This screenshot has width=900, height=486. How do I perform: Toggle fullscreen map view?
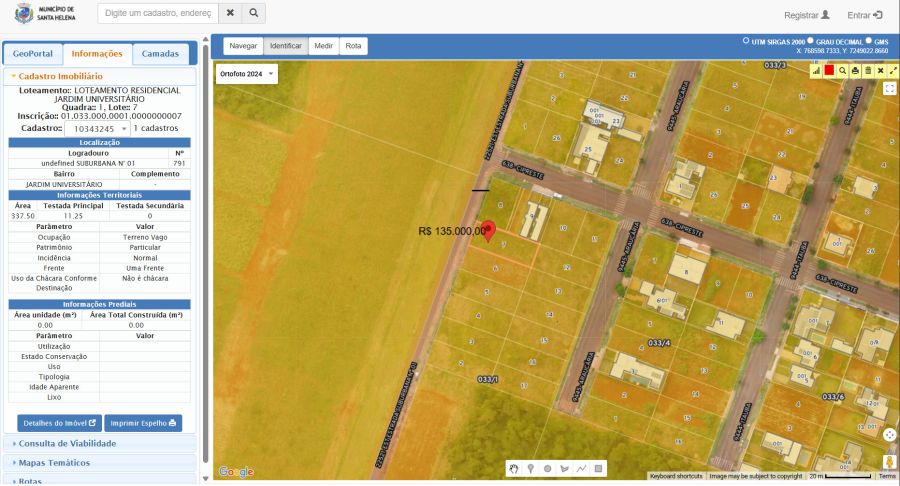(890, 89)
